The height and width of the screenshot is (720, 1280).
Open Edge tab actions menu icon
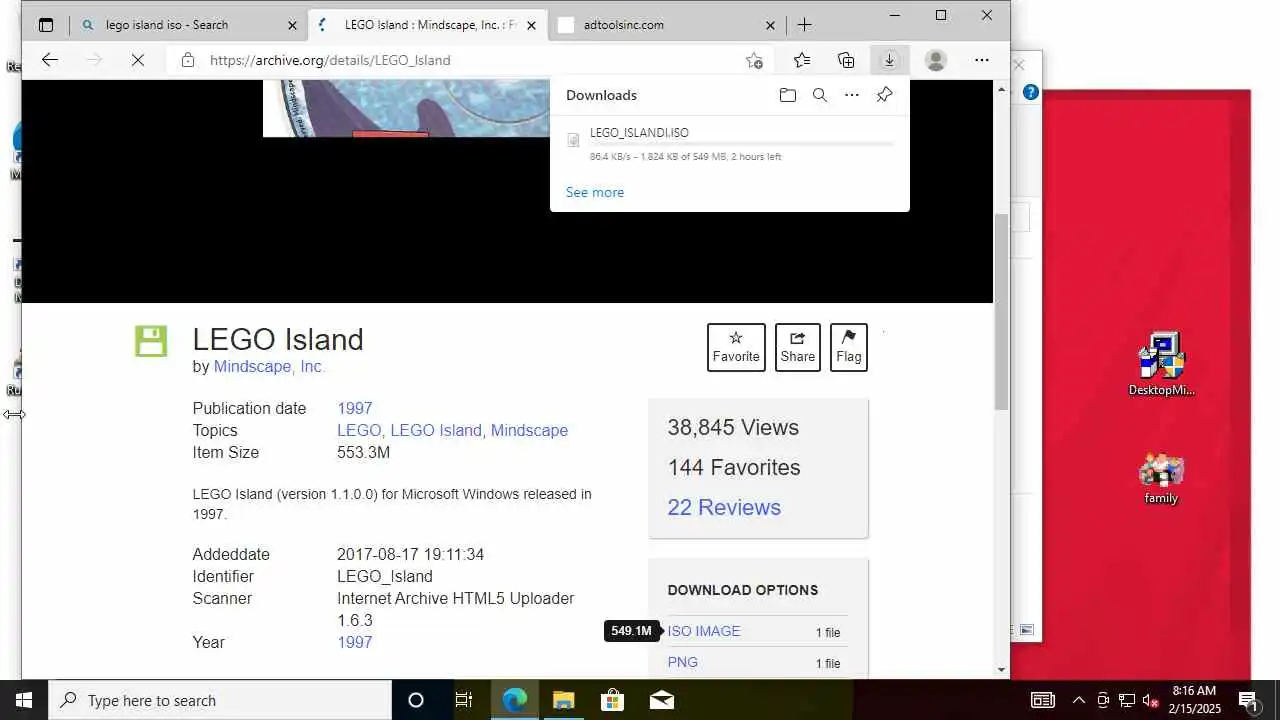(45, 25)
